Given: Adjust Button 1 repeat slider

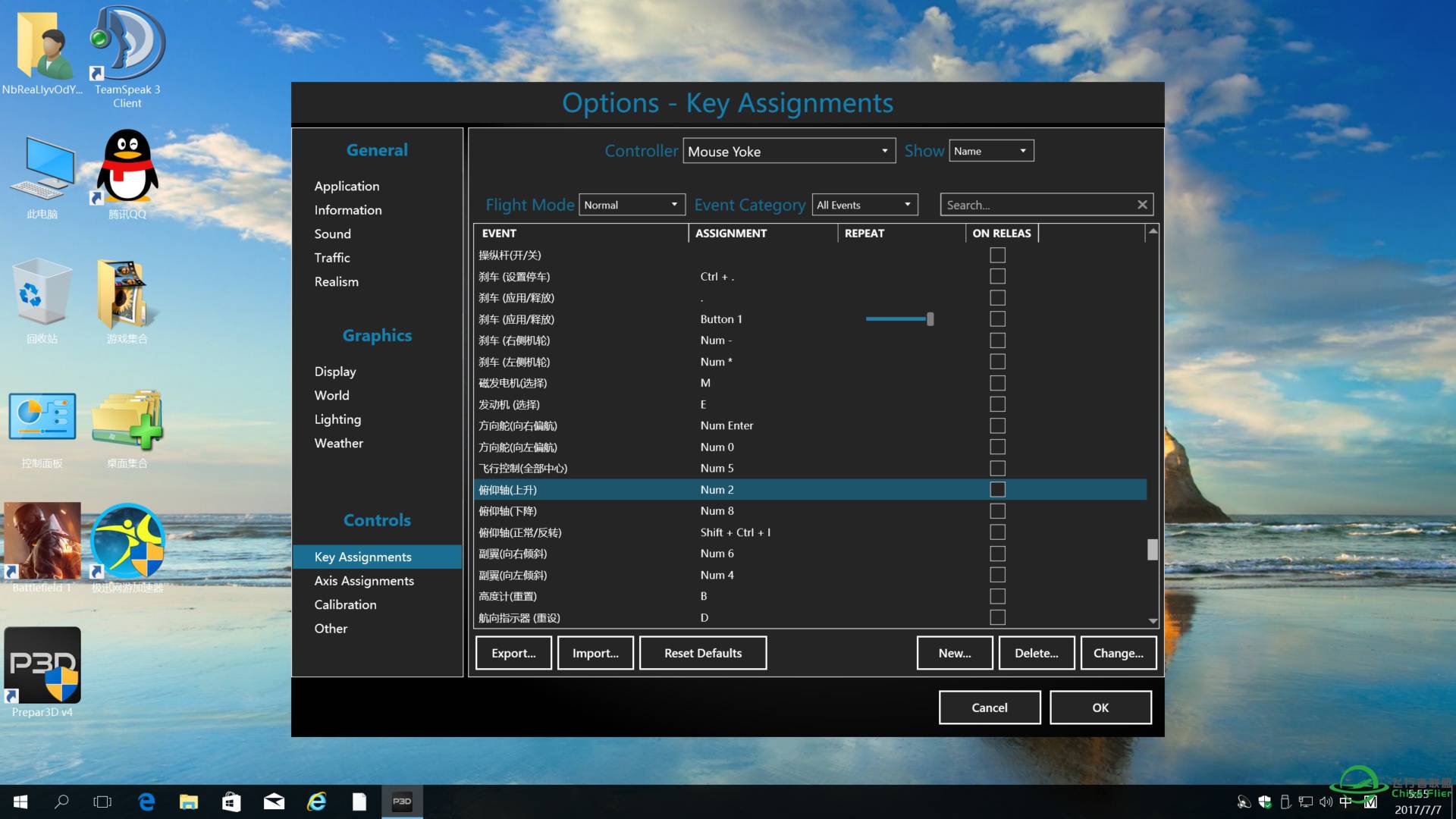Looking at the screenshot, I should tap(930, 319).
